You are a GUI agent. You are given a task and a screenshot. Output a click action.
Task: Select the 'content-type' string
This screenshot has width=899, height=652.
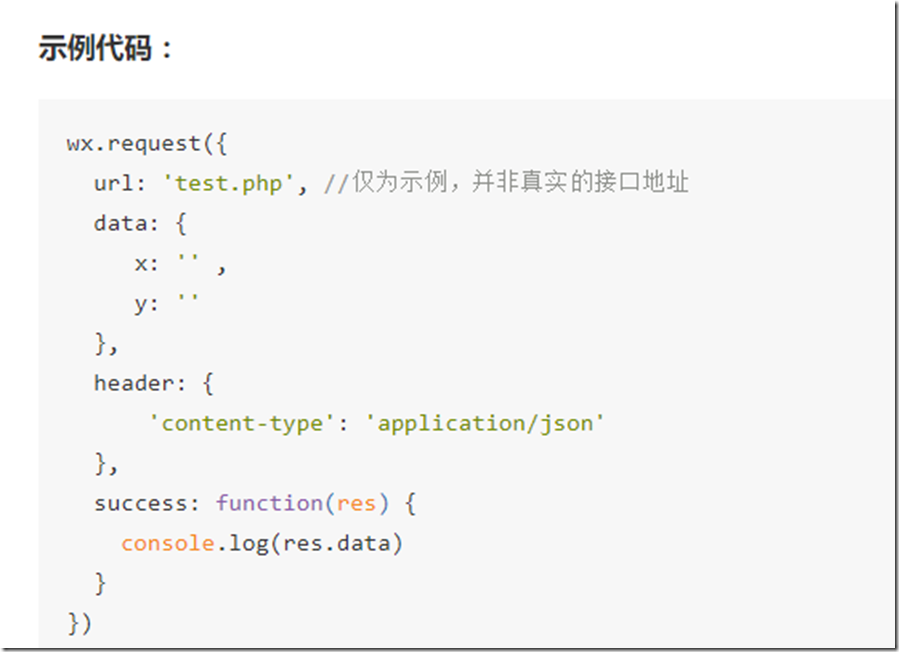tap(242, 423)
